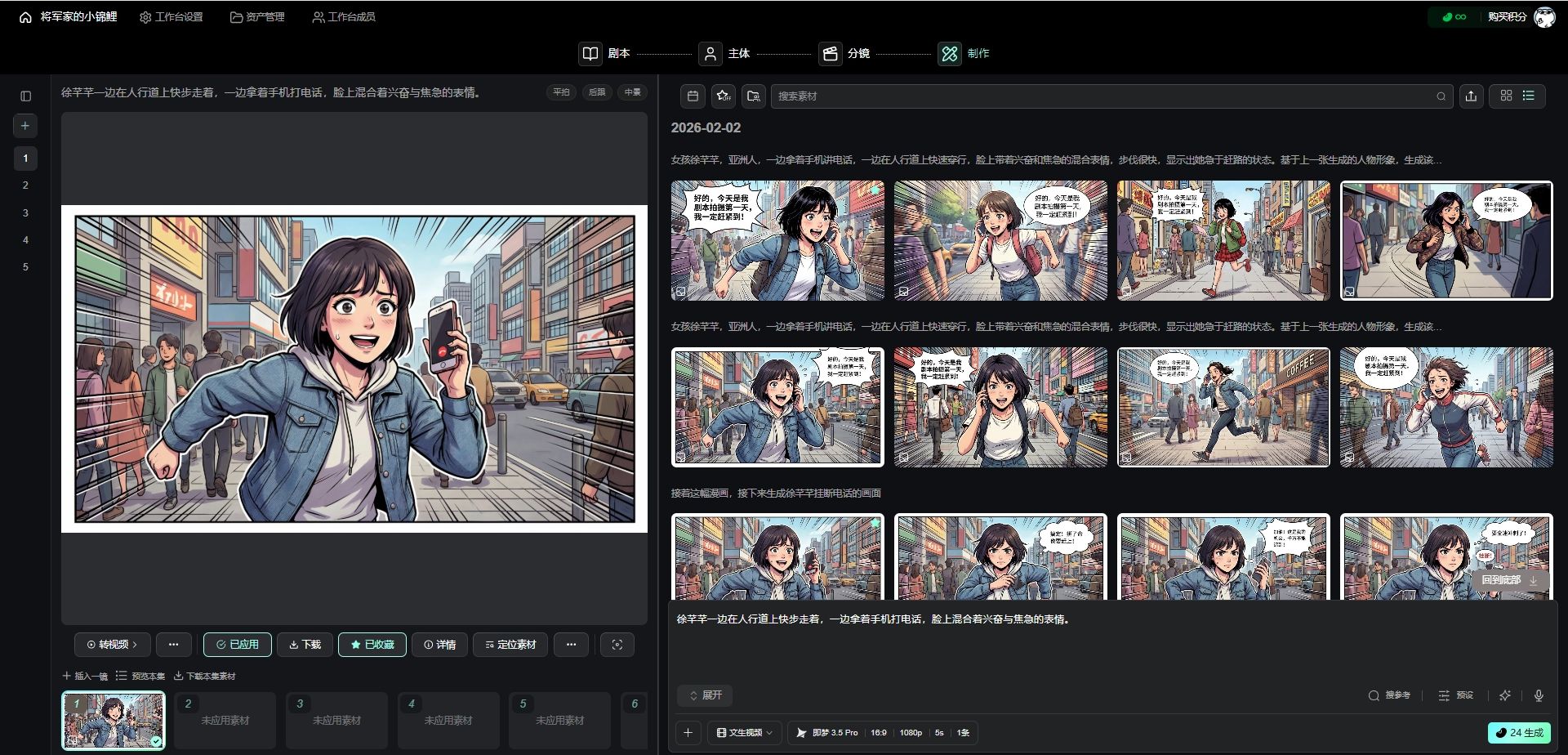Image resolution: width=1568 pixels, height=755 pixels.
Task: Click 购买积分 buy credits link
Action: coord(1507,17)
